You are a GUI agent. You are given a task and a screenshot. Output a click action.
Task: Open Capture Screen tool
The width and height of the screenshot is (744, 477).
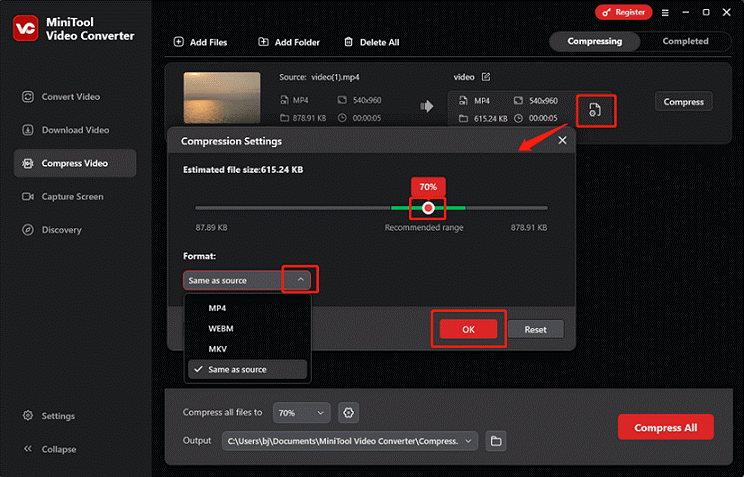point(63,196)
